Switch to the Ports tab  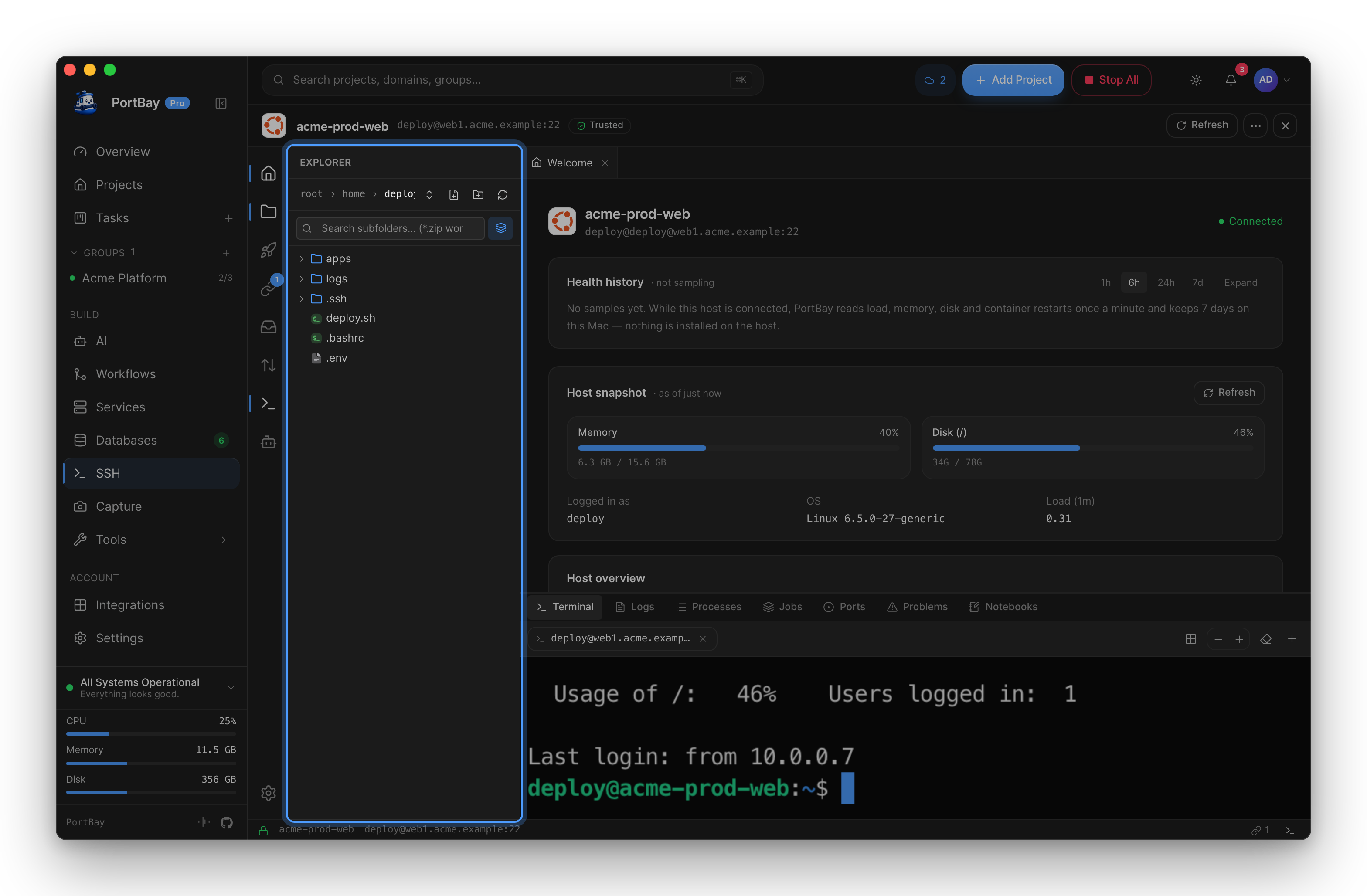pos(844,607)
